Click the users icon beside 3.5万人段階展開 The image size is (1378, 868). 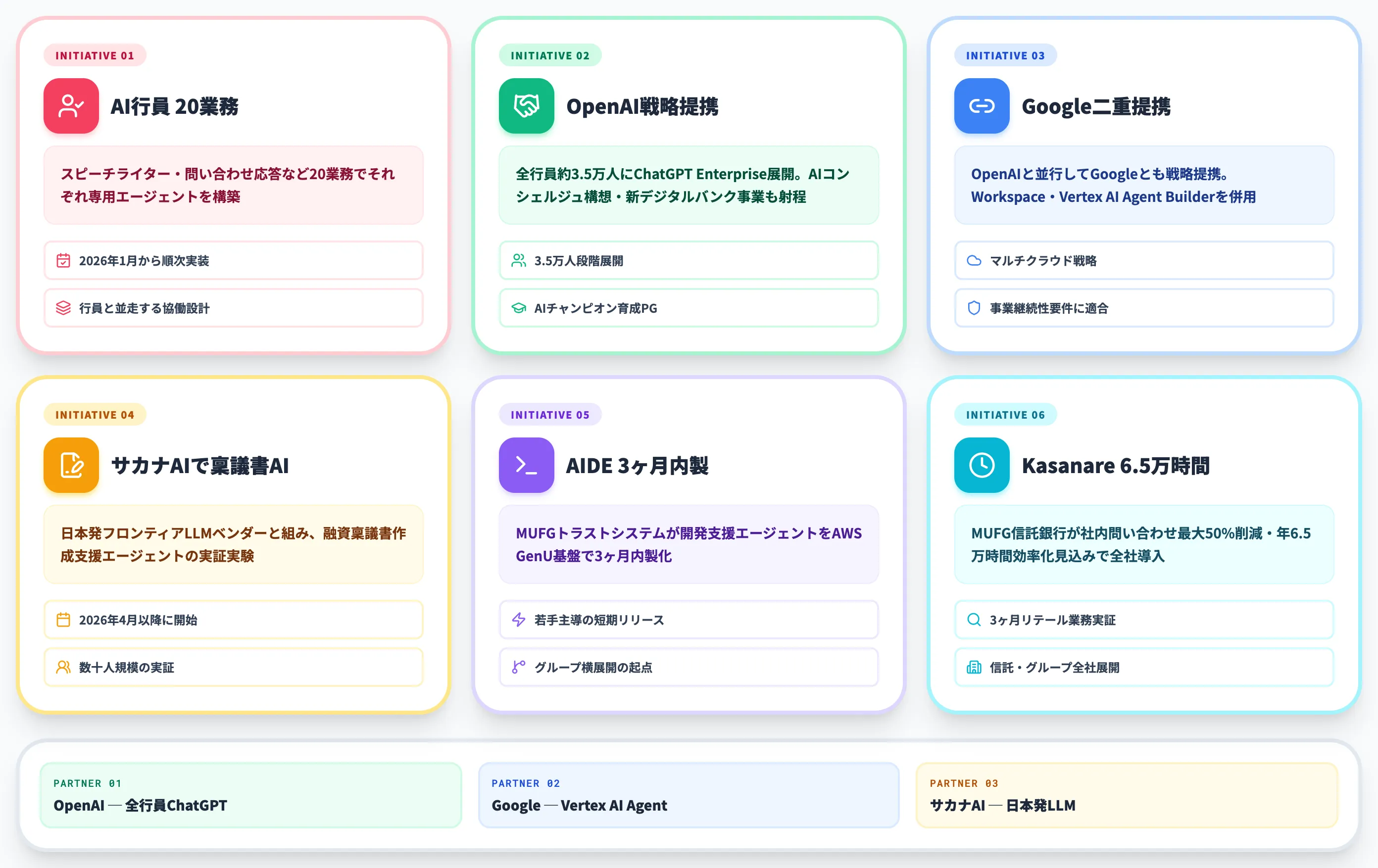(x=519, y=260)
